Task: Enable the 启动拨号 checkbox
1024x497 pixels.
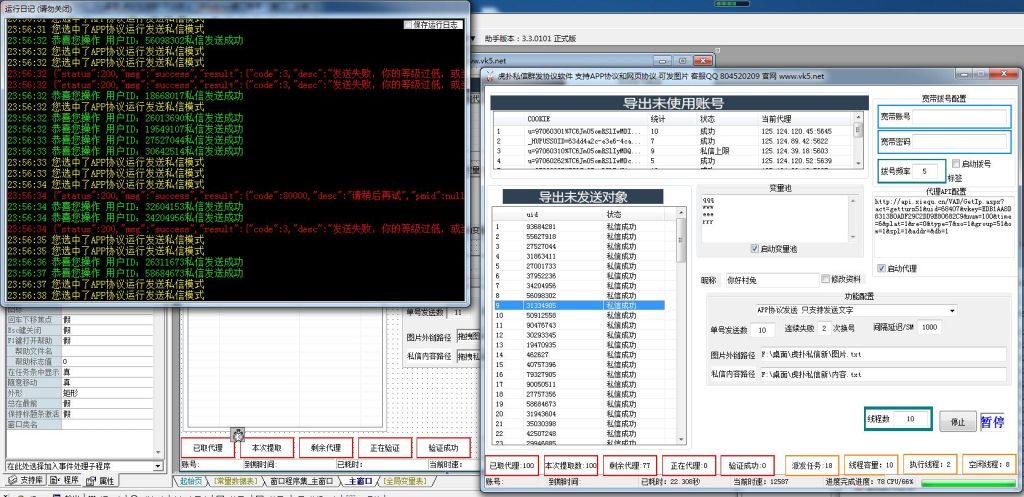Action: pos(955,164)
